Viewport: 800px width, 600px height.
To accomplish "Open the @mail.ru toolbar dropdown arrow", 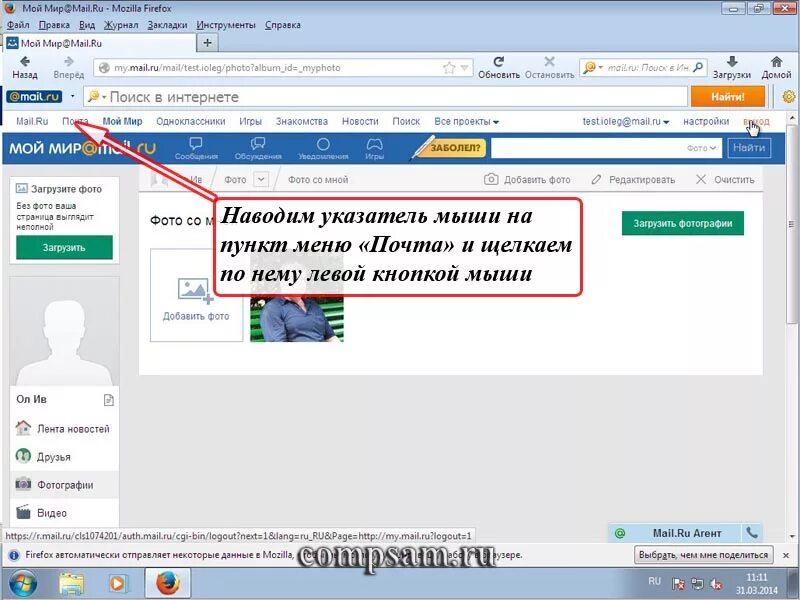I will tap(72, 96).
